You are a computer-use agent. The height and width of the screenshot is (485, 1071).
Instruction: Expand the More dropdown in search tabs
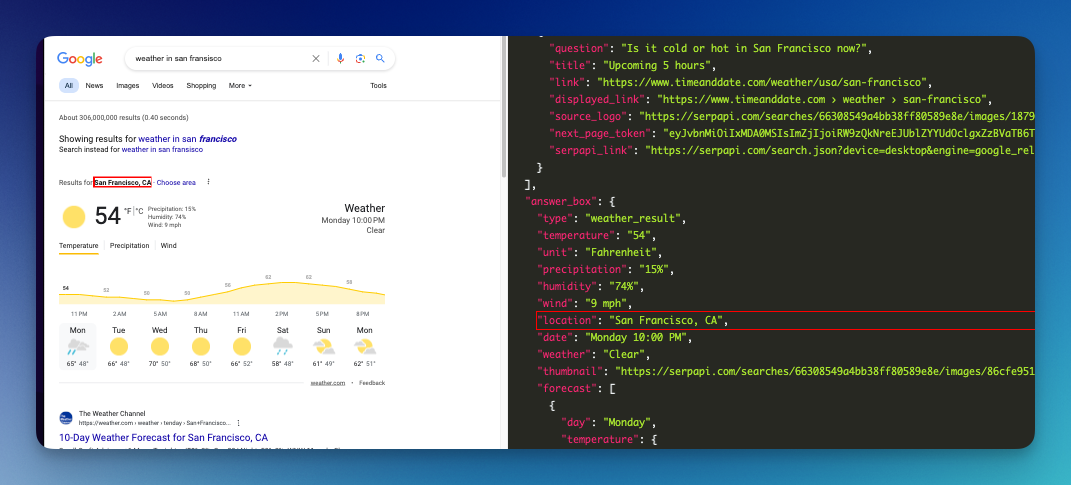[x=240, y=85]
